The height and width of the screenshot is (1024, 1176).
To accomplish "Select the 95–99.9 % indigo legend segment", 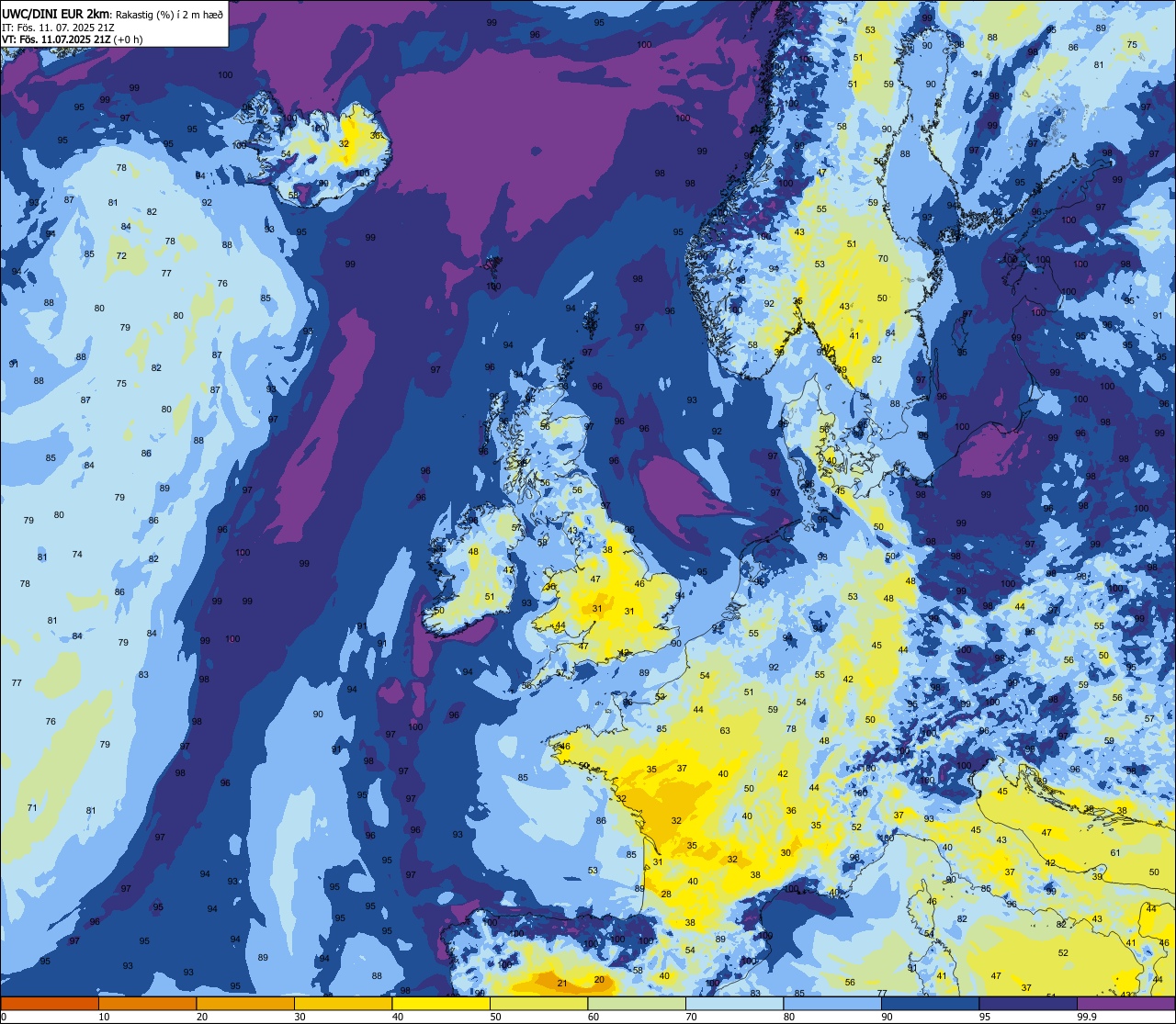I will pyautogui.click(x=1028, y=1003).
